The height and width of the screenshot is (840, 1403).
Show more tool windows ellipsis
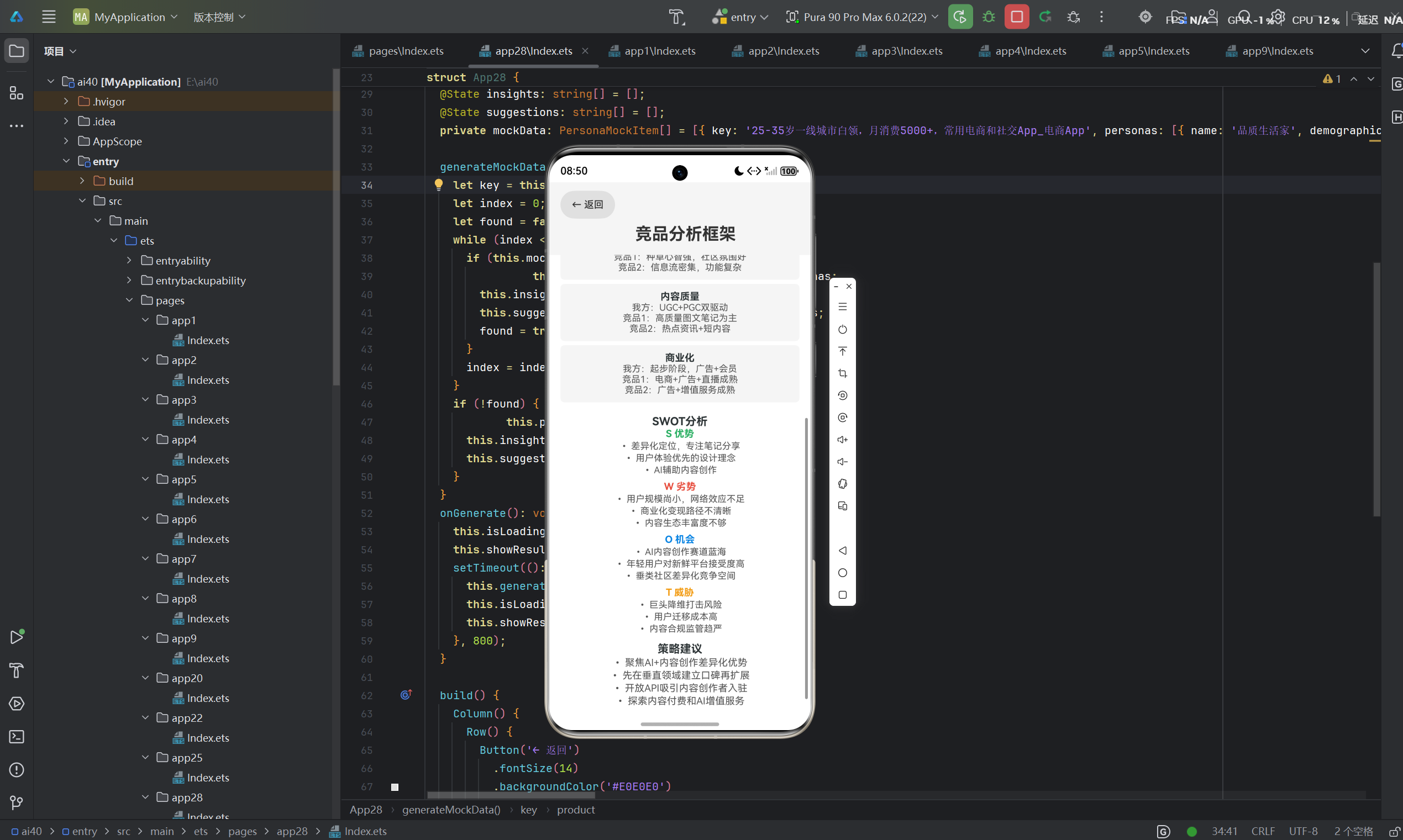coord(17,126)
